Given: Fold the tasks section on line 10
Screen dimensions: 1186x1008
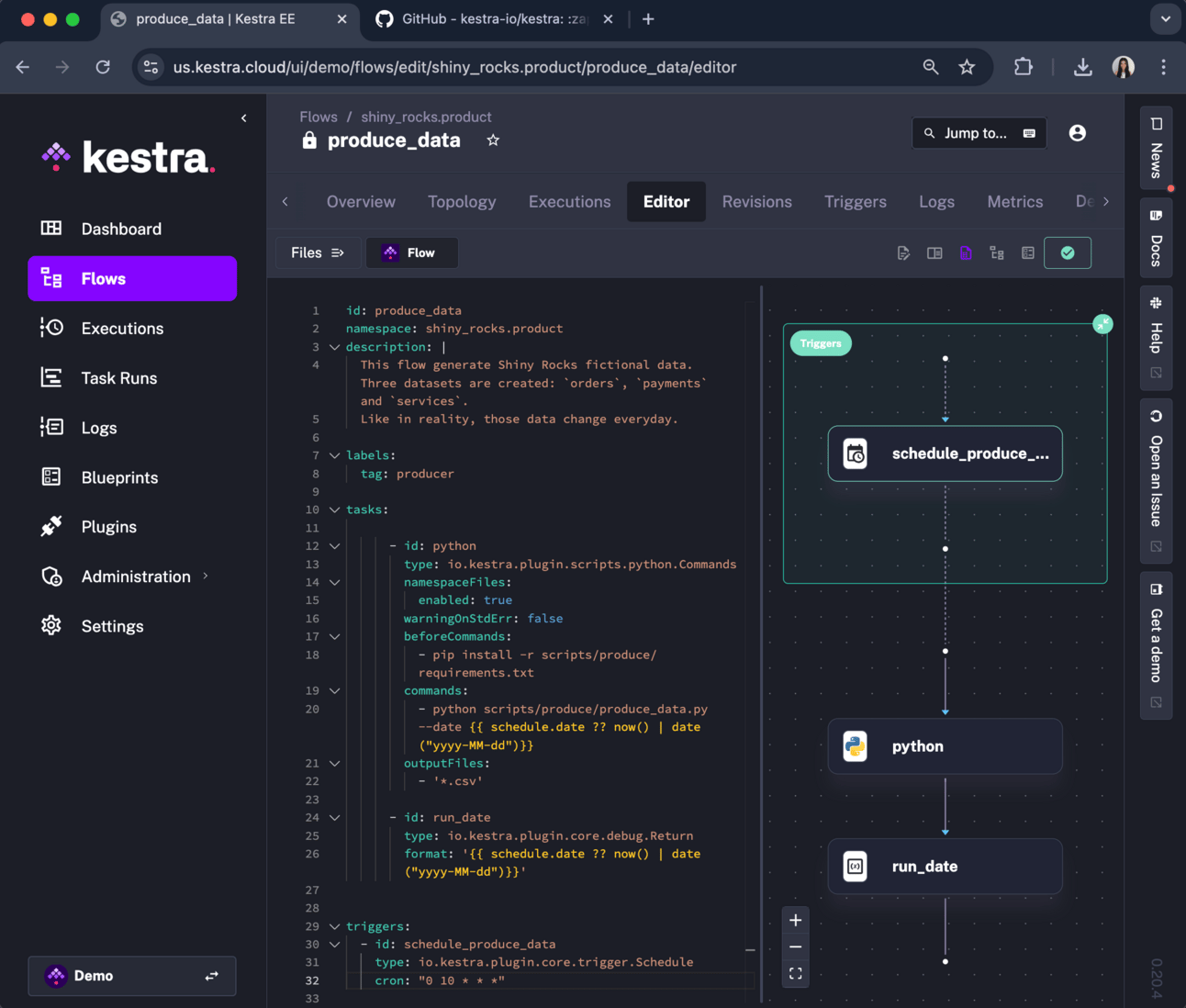Looking at the screenshot, I should [334, 510].
